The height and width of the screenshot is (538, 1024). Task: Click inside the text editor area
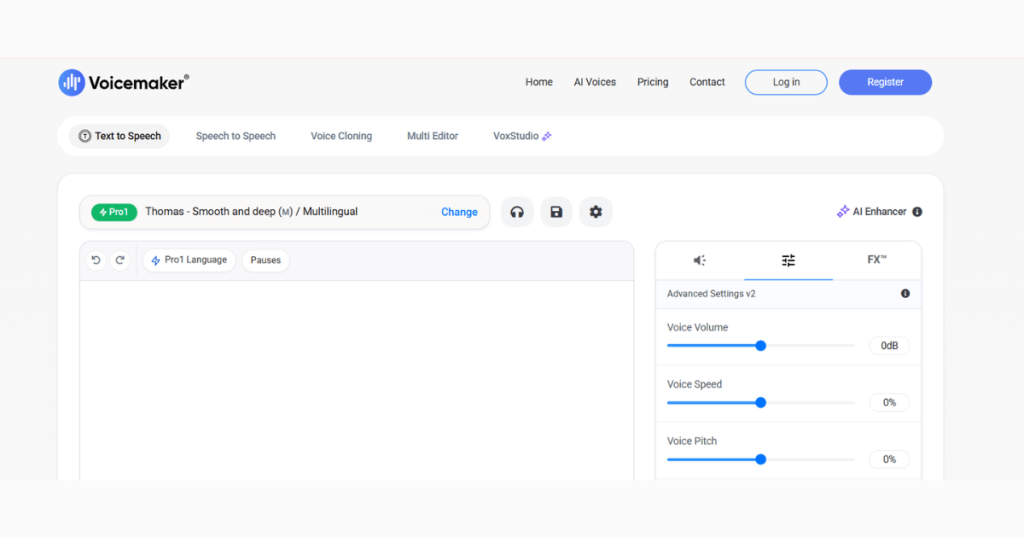(x=357, y=381)
